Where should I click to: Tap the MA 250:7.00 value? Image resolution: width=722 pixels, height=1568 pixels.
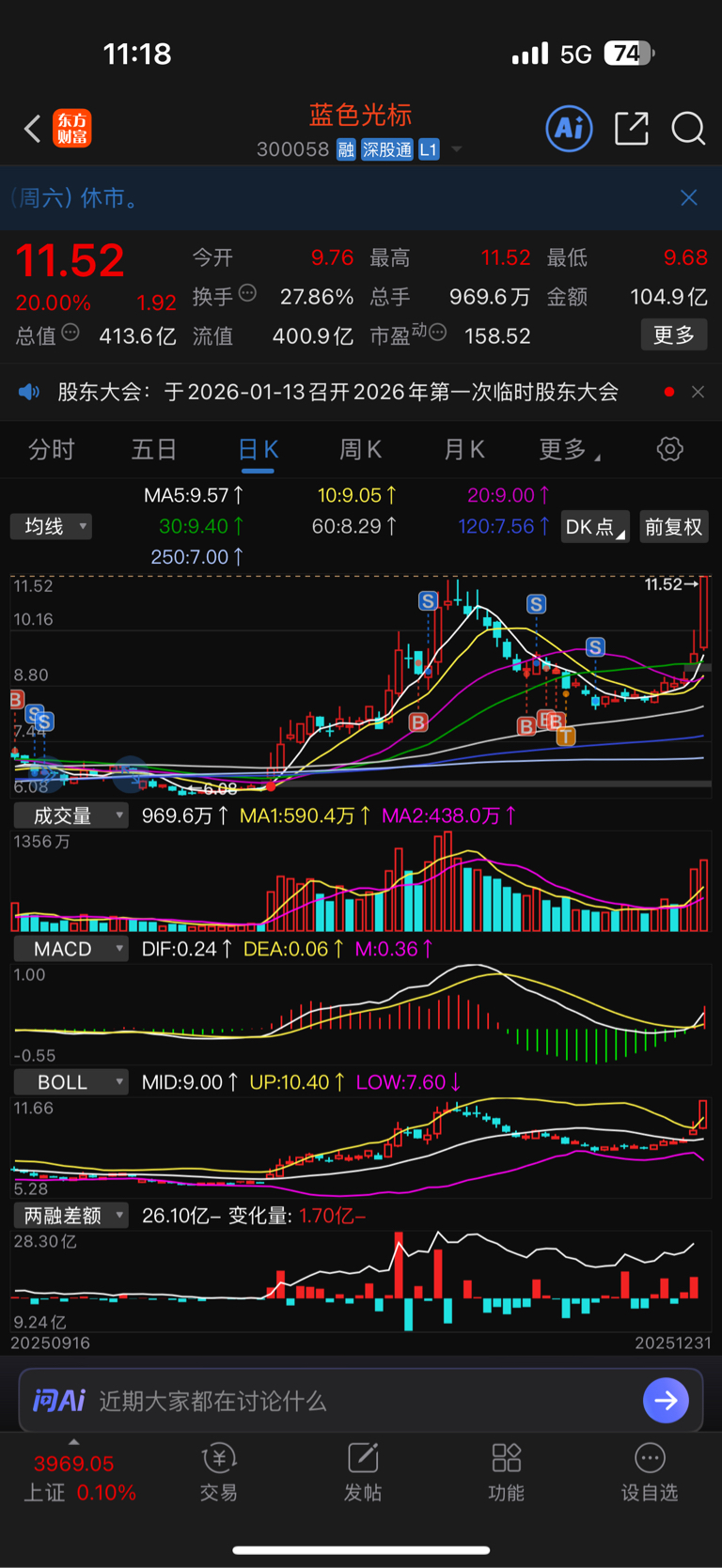click(197, 557)
